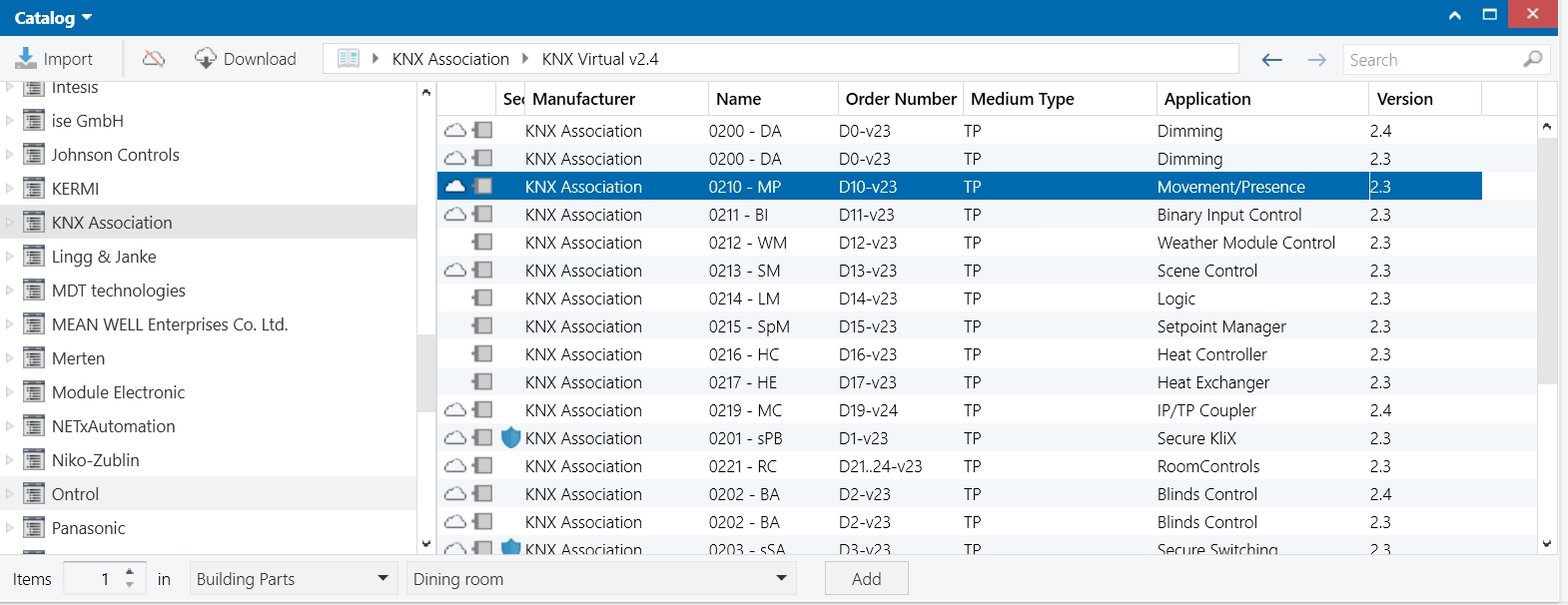Click the Import button

[x=55, y=59]
